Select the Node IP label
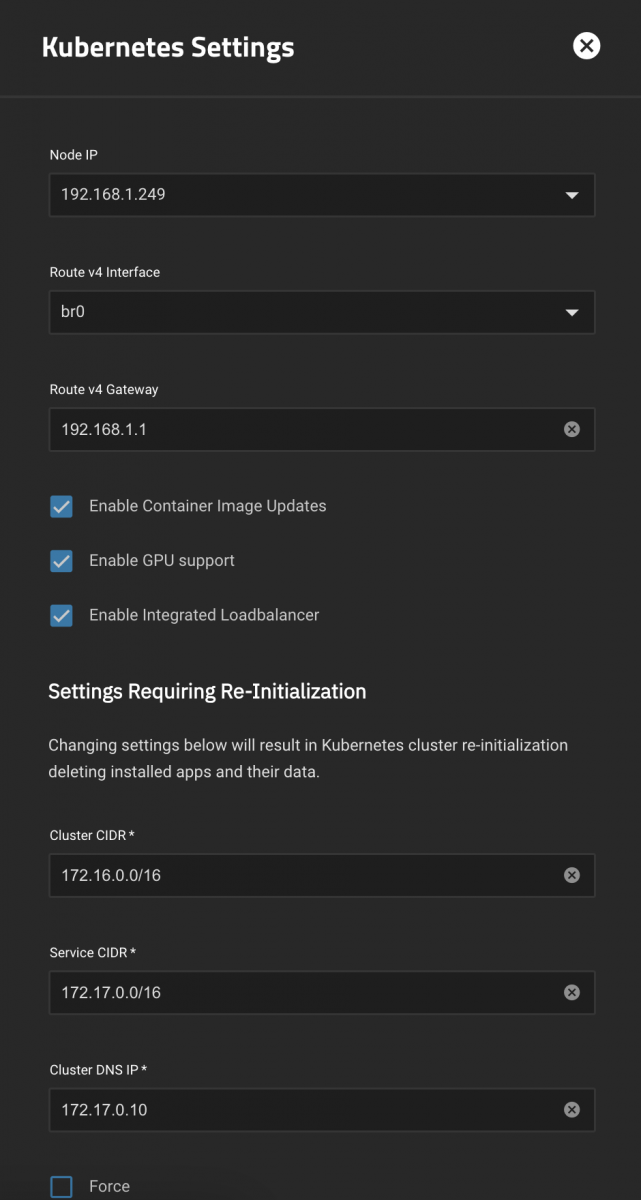The height and width of the screenshot is (1200, 641). [74, 155]
